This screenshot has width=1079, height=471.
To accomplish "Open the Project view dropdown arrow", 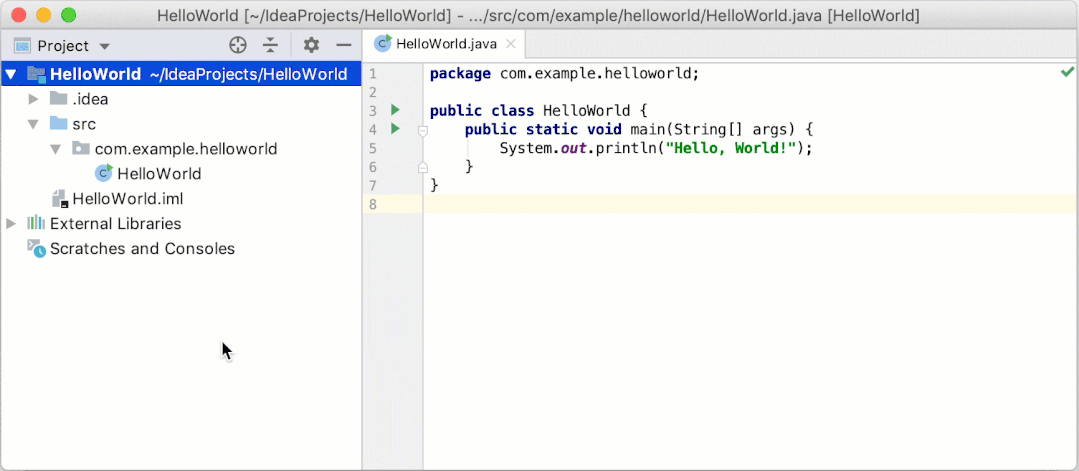I will tap(105, 47).
